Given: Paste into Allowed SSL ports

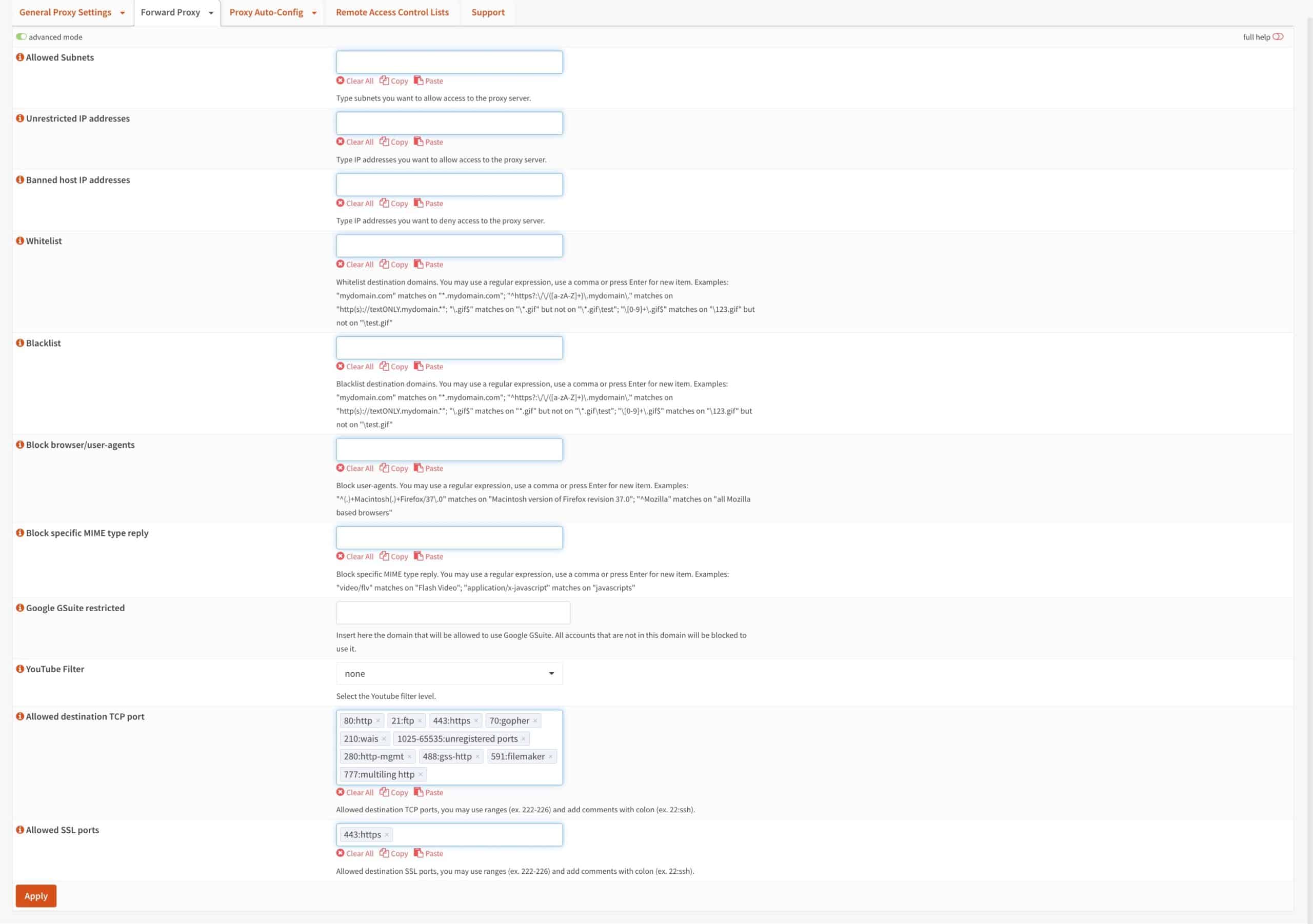Looking at the screenshot, I should 433,853.
